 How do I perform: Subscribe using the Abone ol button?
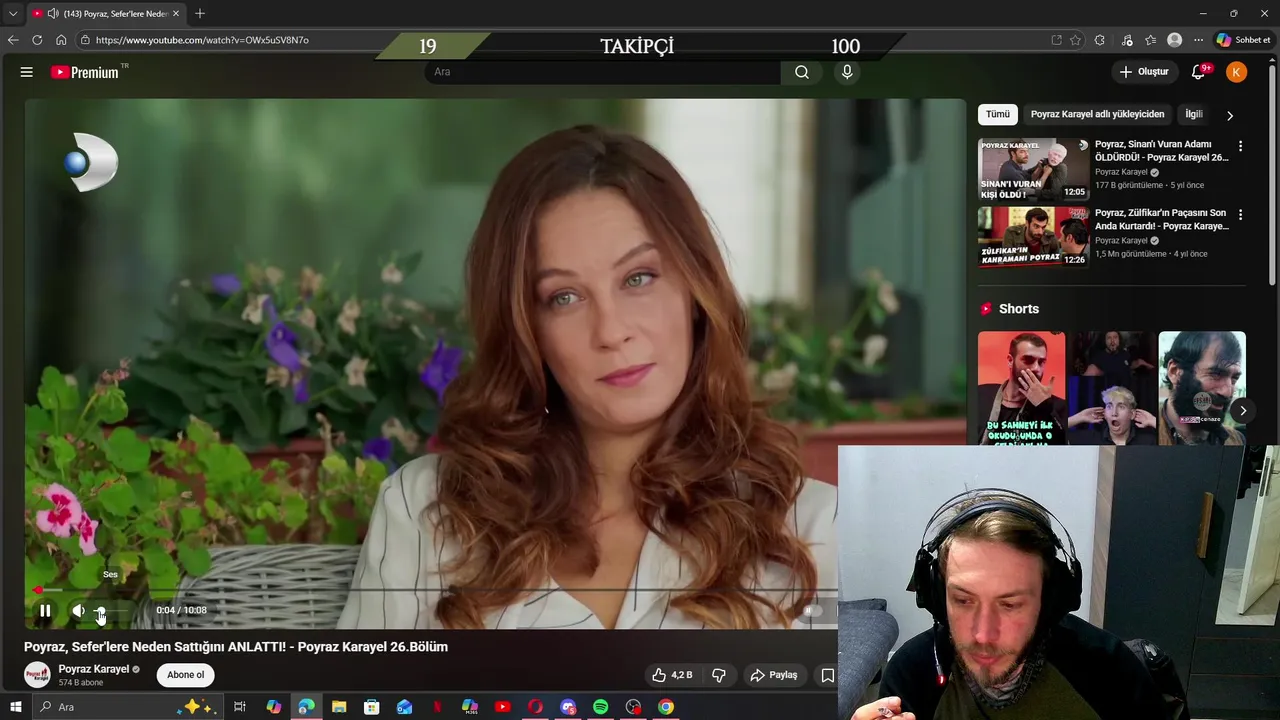click(x=185, y=675)
